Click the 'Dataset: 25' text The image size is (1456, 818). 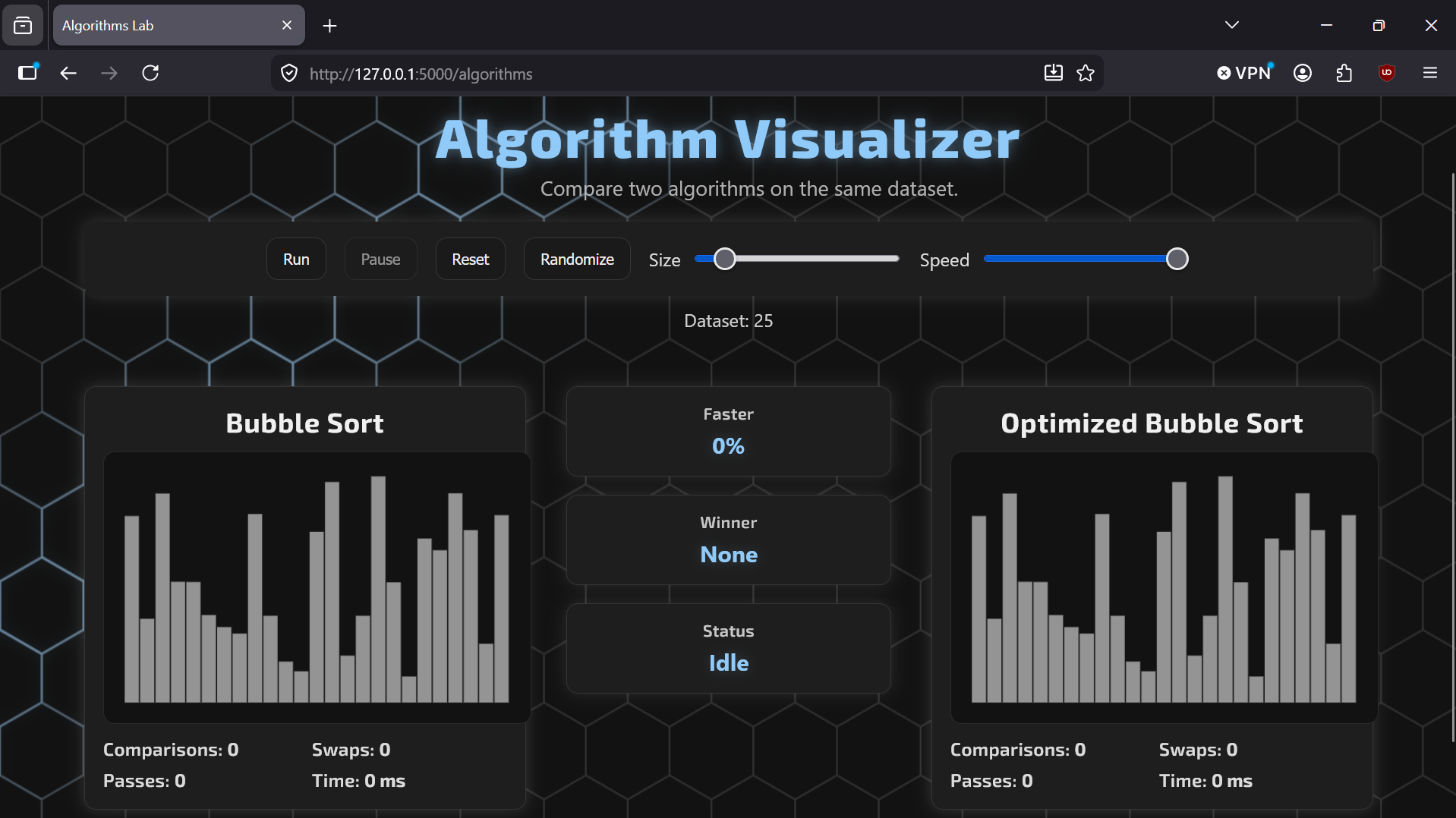(728, 321)
